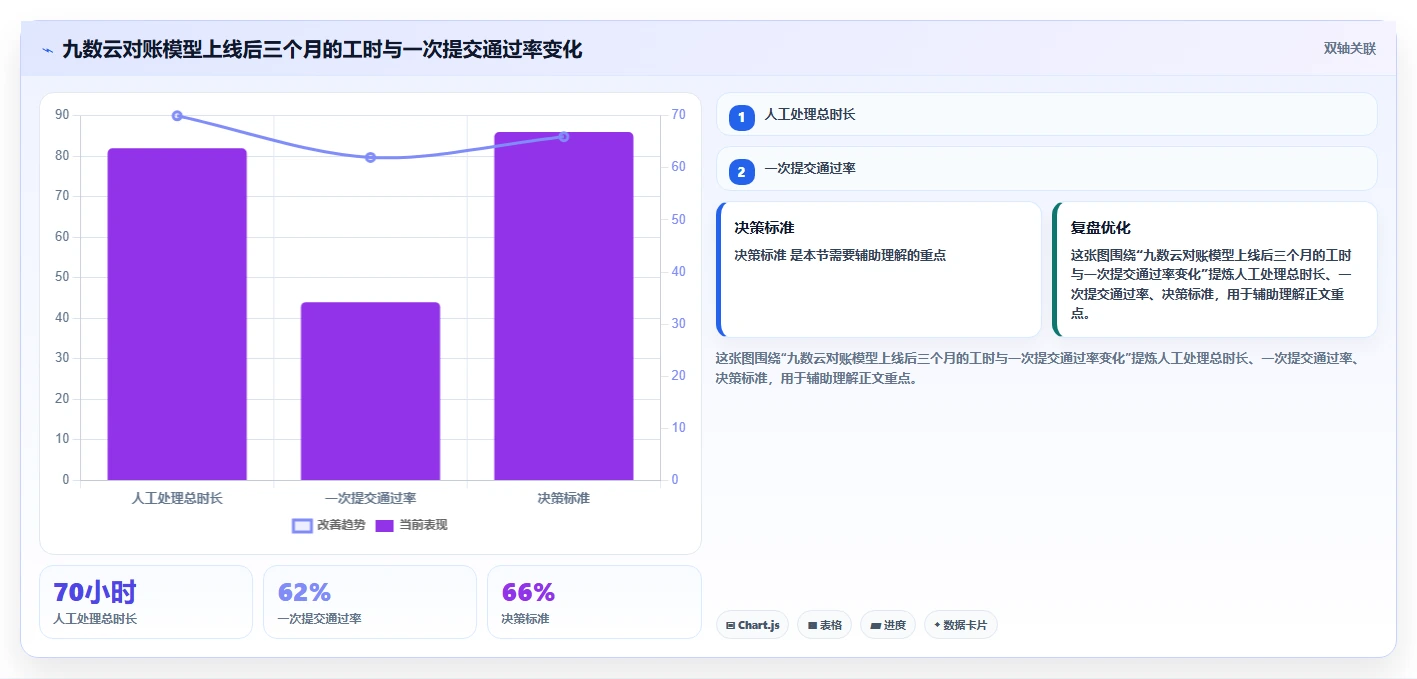Toggle the 改善趋势 legend swatch
This screenshot has height=679, width=1417.
[302, 525]
